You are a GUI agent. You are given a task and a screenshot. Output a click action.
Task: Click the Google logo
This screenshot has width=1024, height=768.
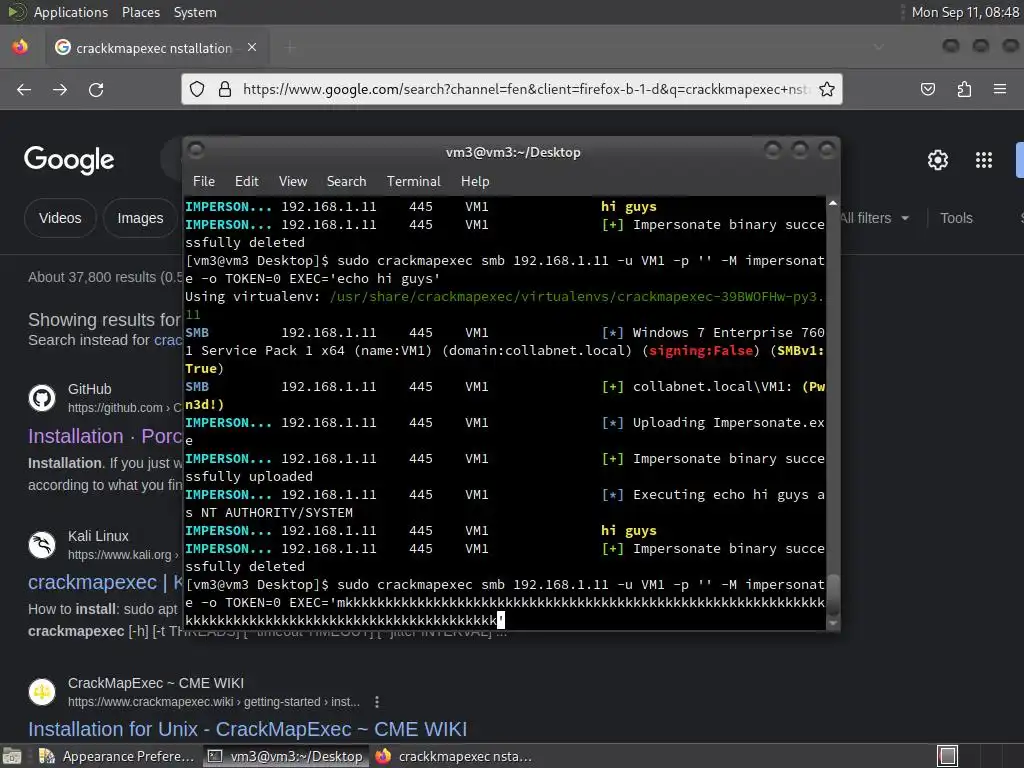coord(69,160)
